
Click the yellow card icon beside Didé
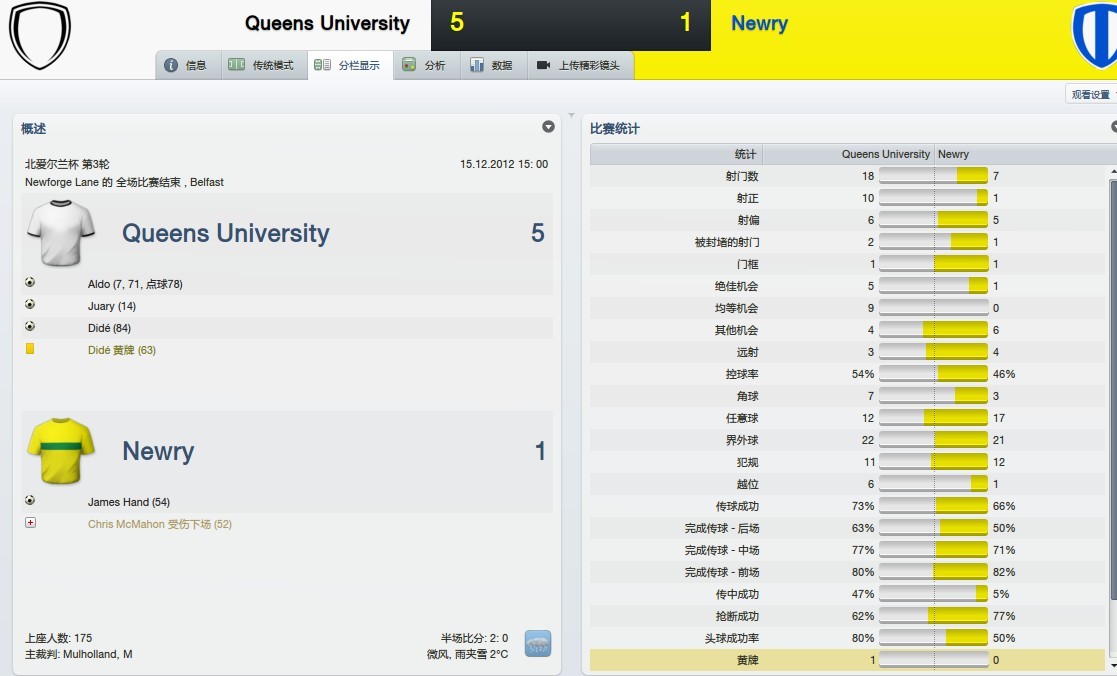pos(30,349)
